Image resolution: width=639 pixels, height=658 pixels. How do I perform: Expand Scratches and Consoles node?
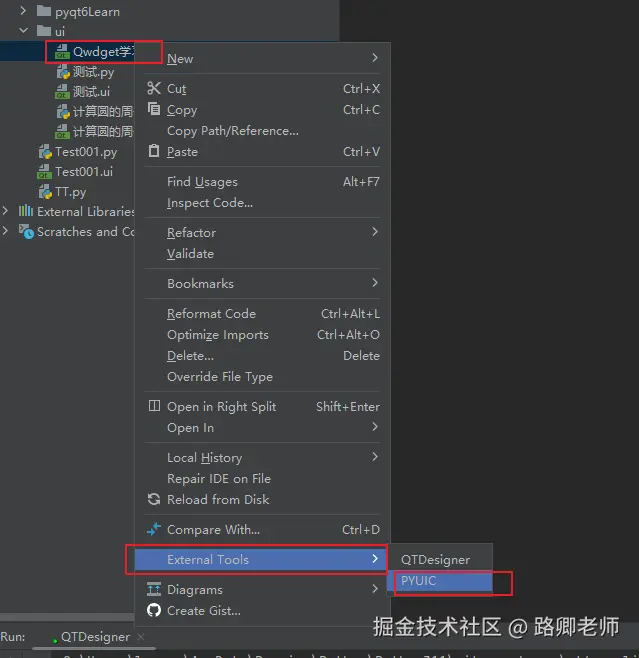(5, 231)
